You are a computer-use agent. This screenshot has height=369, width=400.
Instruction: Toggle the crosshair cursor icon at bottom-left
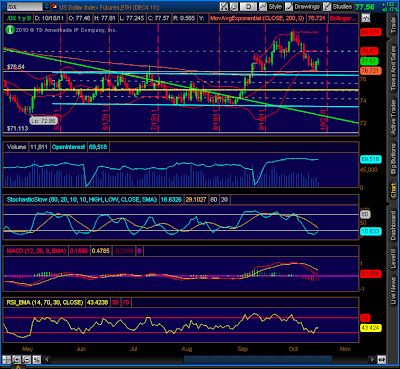7,360
